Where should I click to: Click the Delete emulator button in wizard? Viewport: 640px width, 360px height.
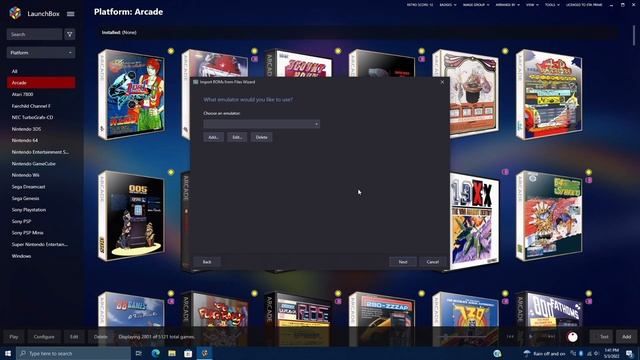pos(262,138)
